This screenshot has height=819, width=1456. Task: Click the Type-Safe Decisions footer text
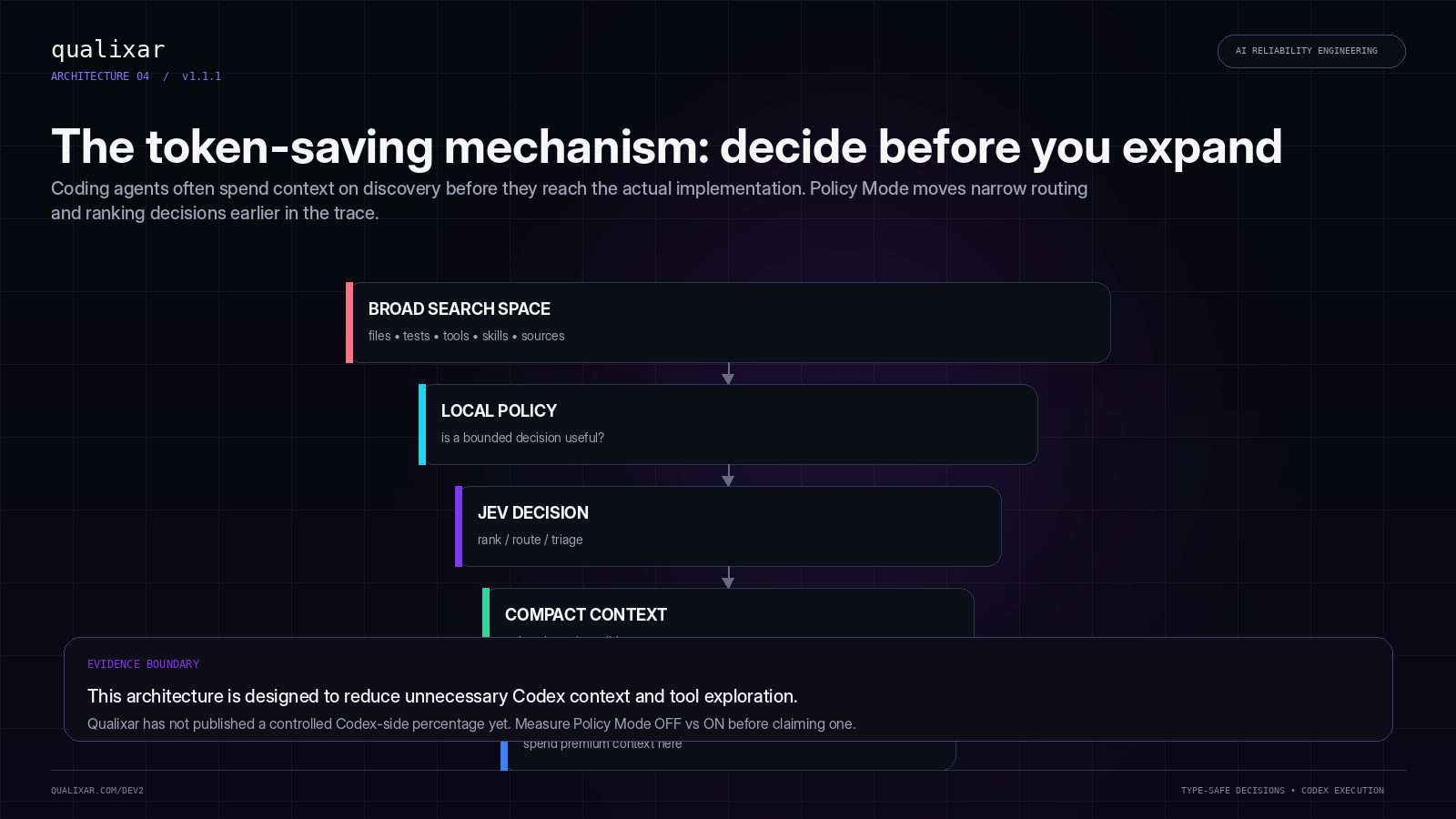(1232, 791)
